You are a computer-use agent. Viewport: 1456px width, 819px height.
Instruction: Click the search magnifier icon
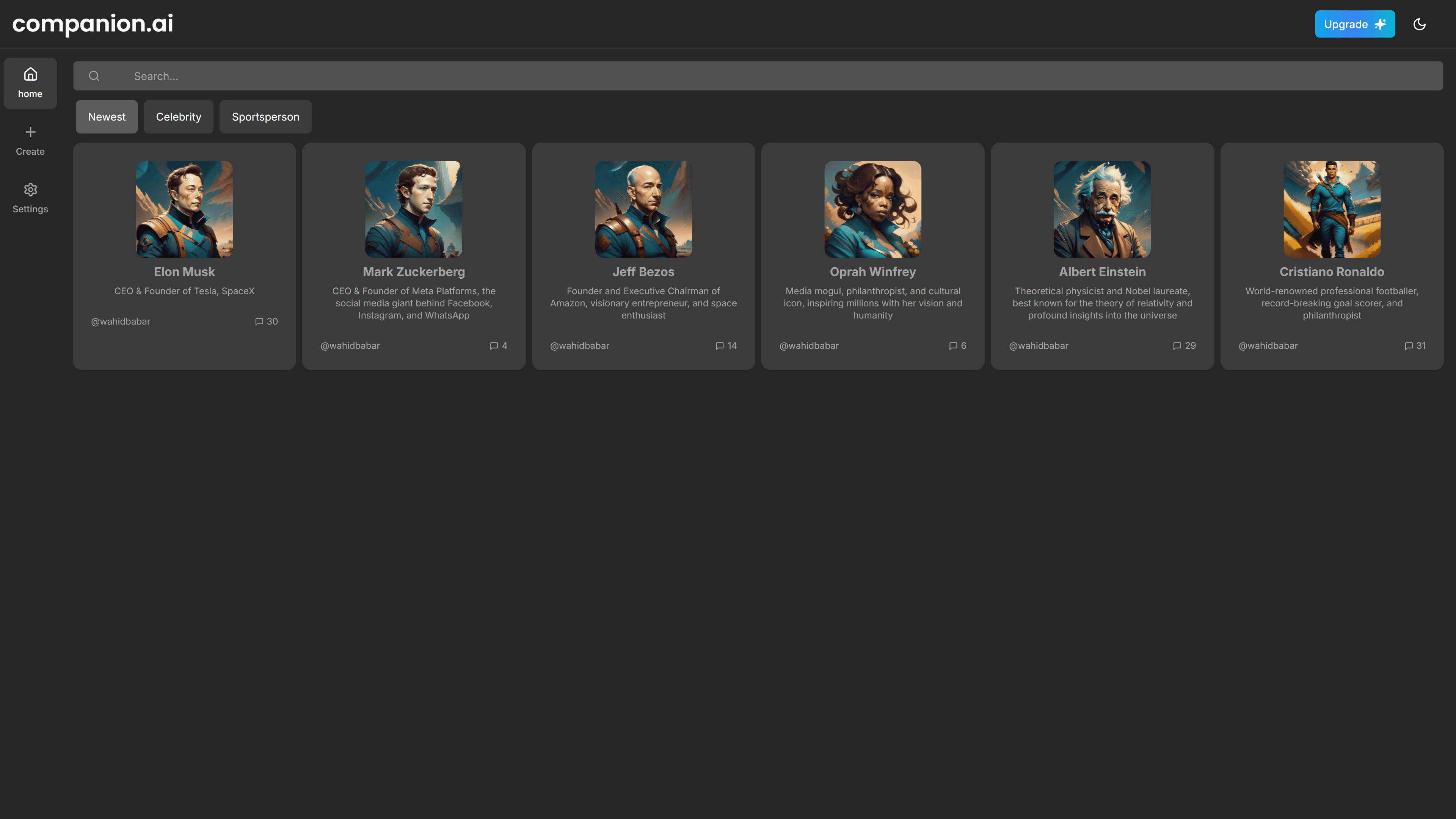94,76
